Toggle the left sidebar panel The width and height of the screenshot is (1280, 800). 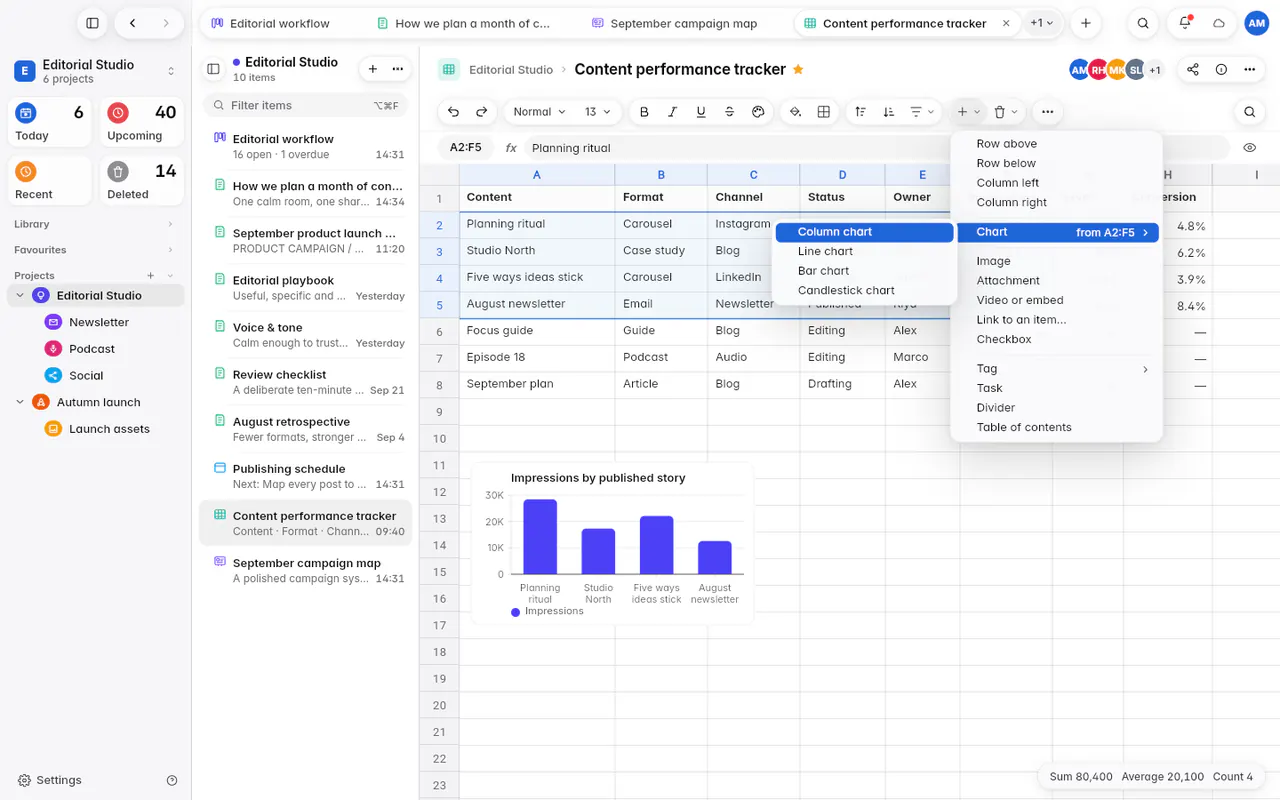tap(92, 23)
